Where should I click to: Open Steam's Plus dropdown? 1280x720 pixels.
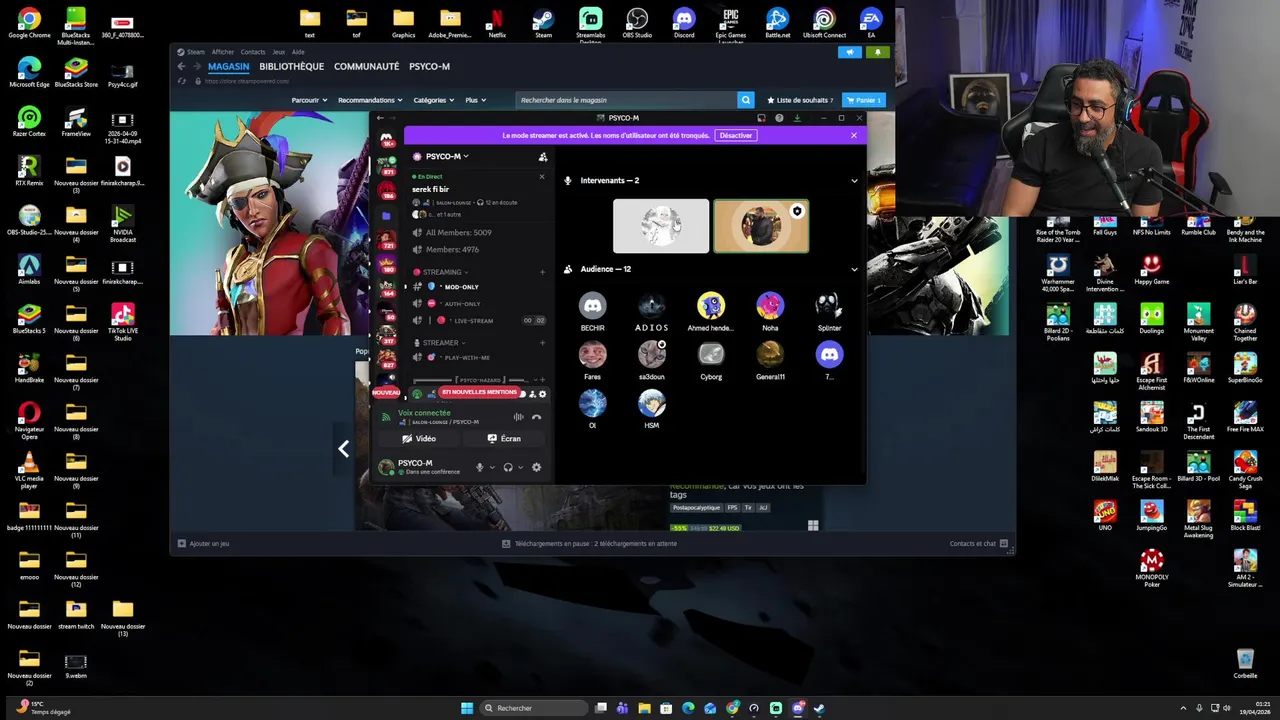[x=475, y=100]
